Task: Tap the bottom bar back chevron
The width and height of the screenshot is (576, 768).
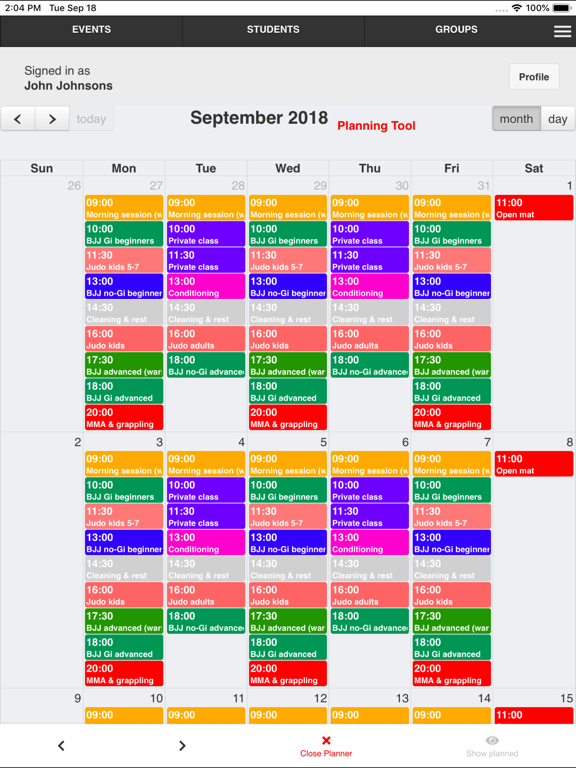Action: [x=61, y=745]
